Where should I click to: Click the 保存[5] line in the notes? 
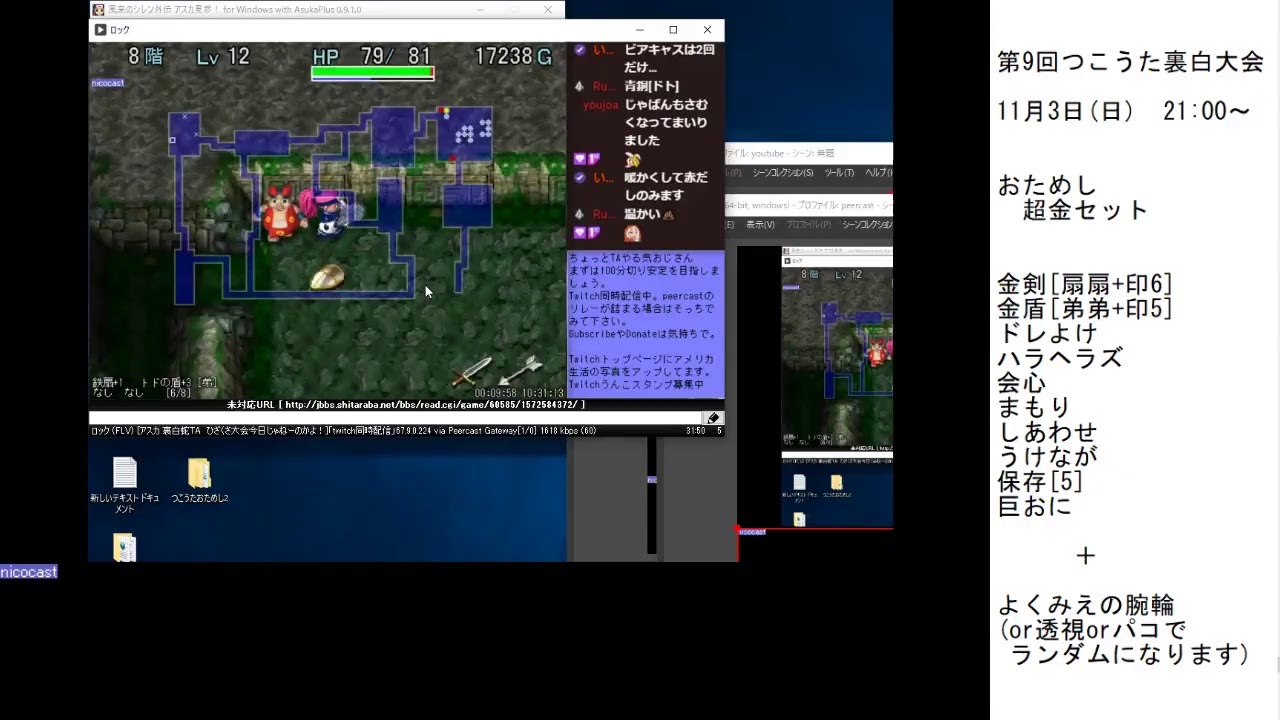[1040, 481]
